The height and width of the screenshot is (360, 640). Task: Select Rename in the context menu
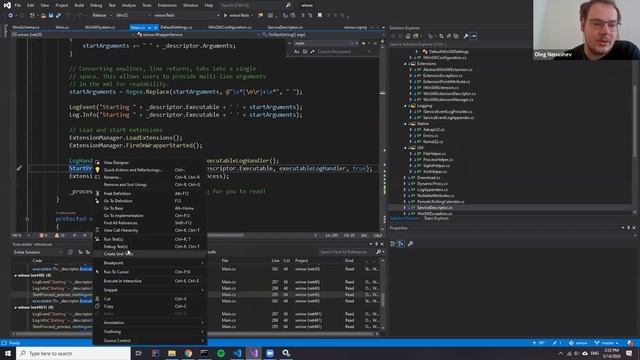coord(149,177)
